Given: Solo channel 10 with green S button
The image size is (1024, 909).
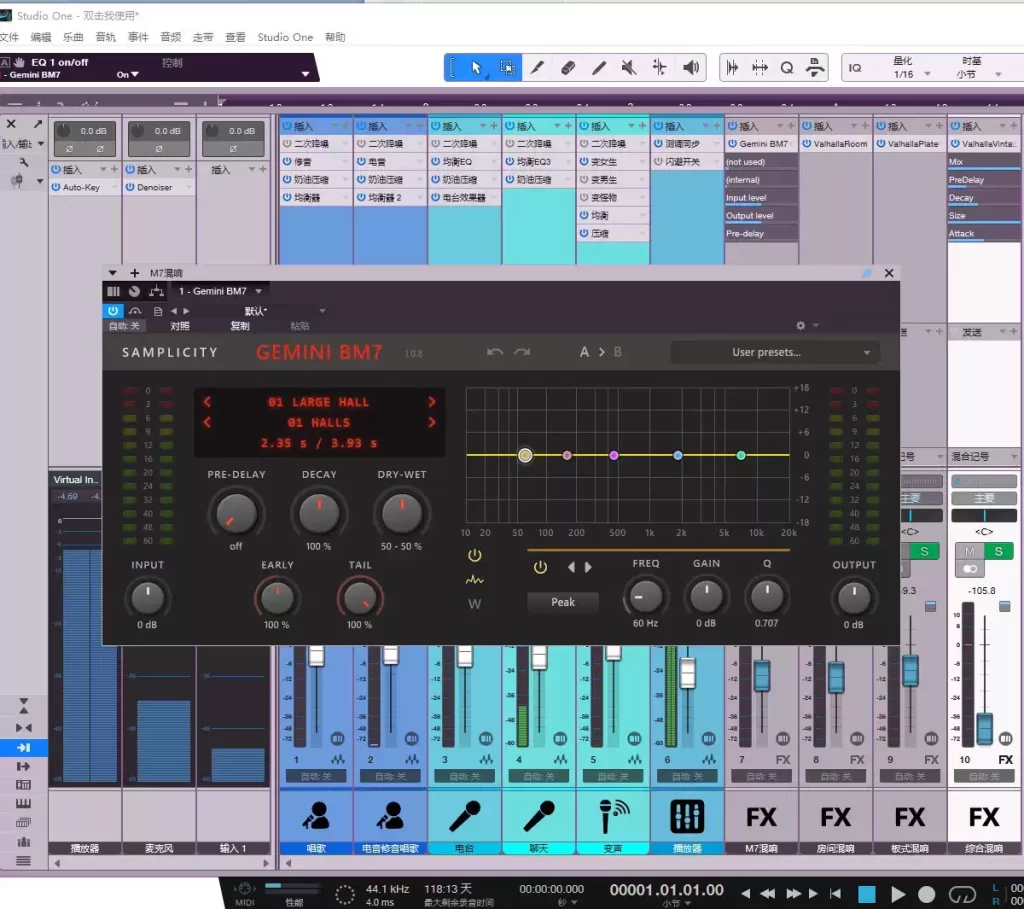Looking at the screenshot, I should point(999,551).
